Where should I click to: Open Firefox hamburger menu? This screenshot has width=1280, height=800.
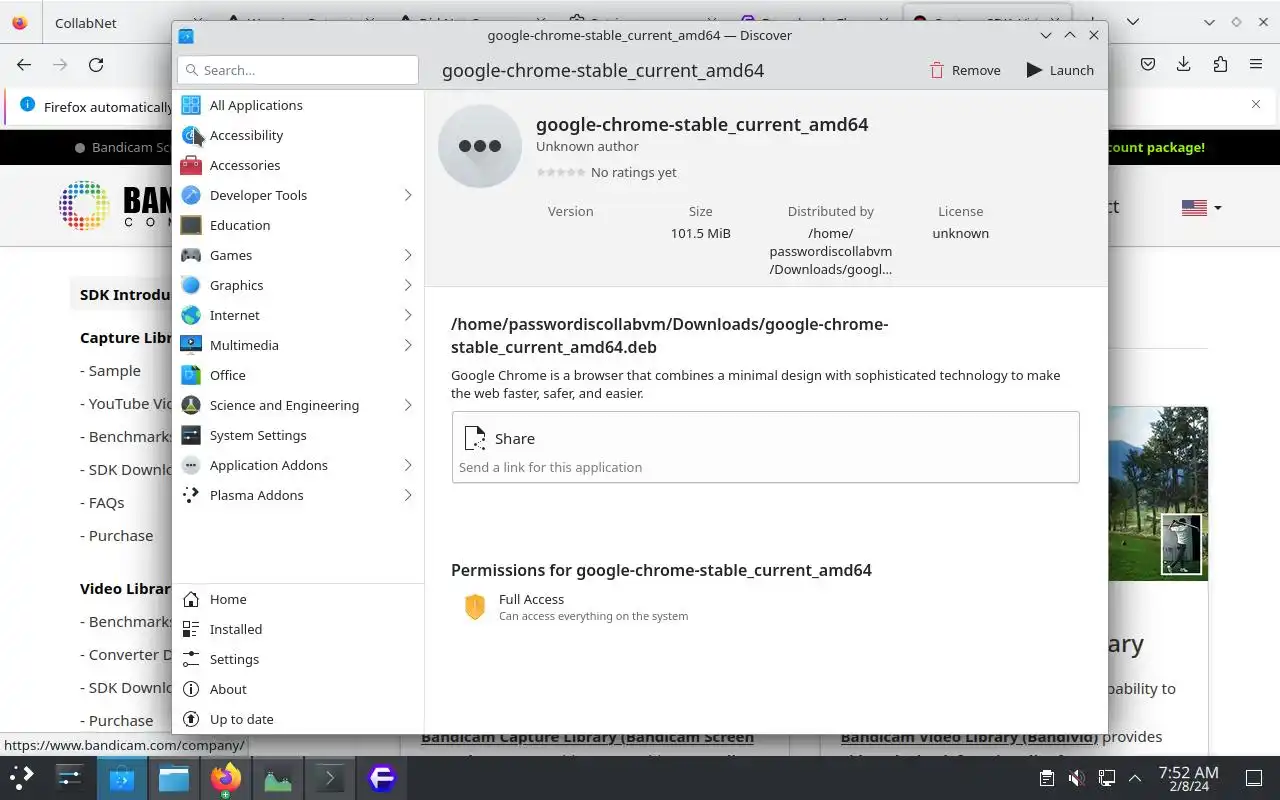coord(1256,64)
